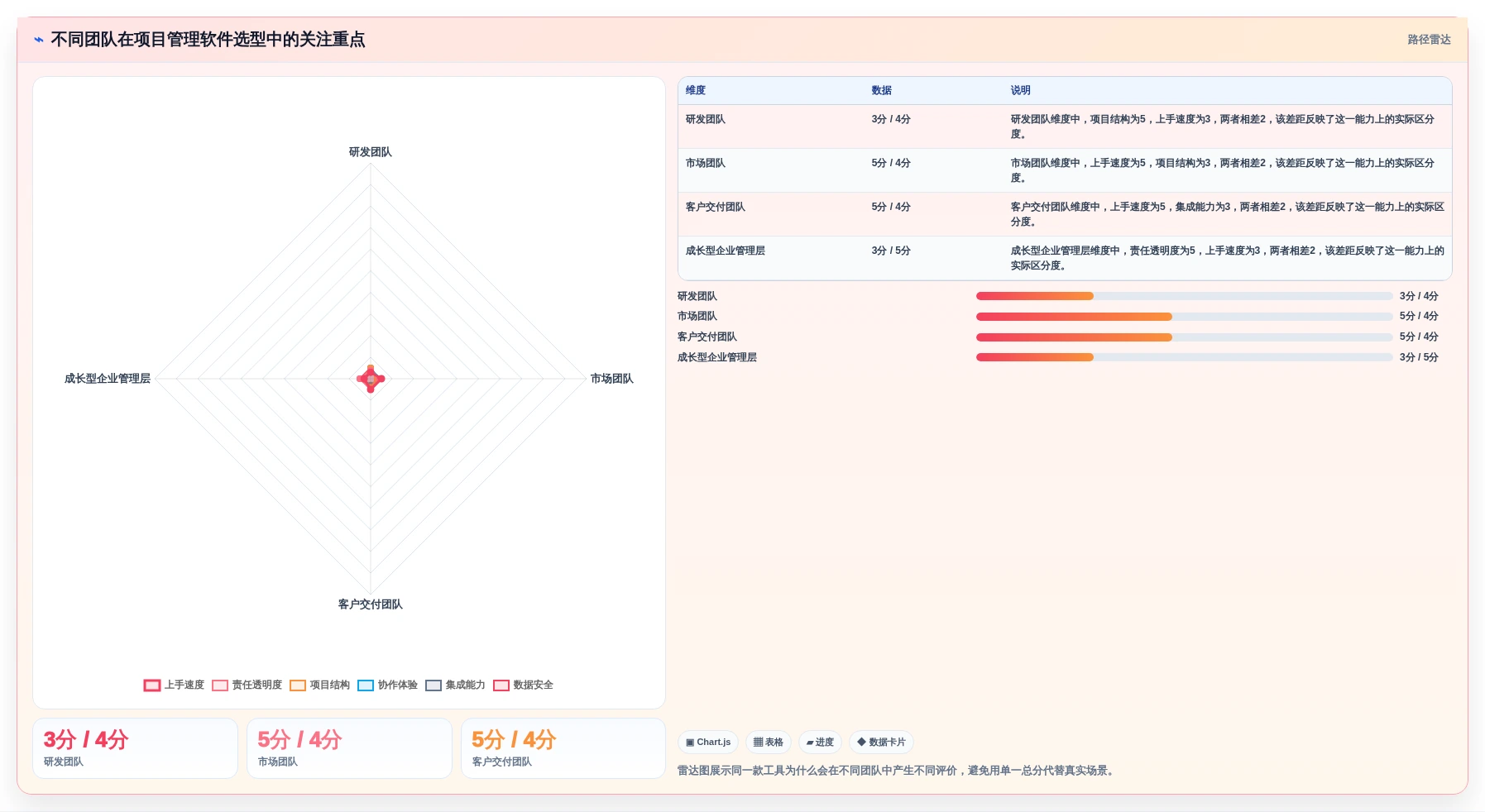The width and height of the screenshot is (1485, 812).
Task: Toggle 上手速度 legend swatch
Action: [x=151, y=685]
